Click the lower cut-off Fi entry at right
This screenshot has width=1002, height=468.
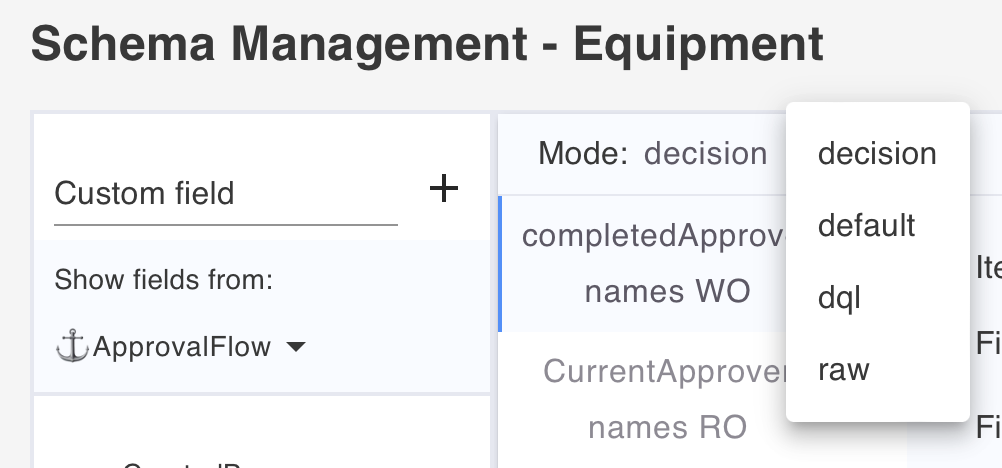(989, 426)
